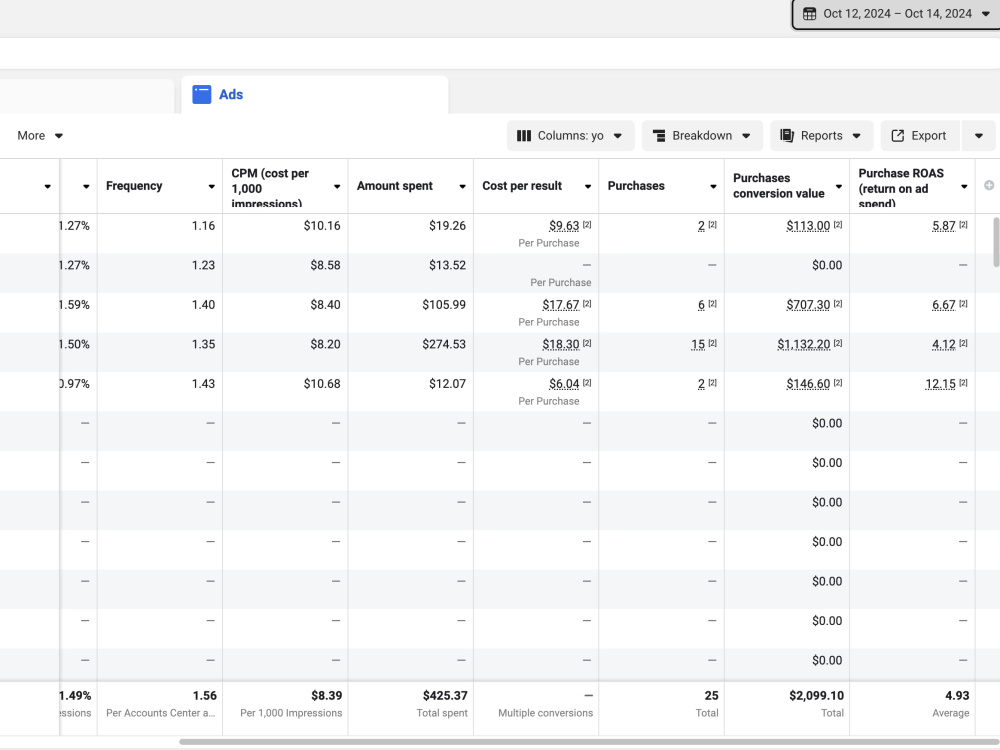The image size is (1000, 750).
Task: Click the $18.30 cost per result value
Action: (561, 344)
